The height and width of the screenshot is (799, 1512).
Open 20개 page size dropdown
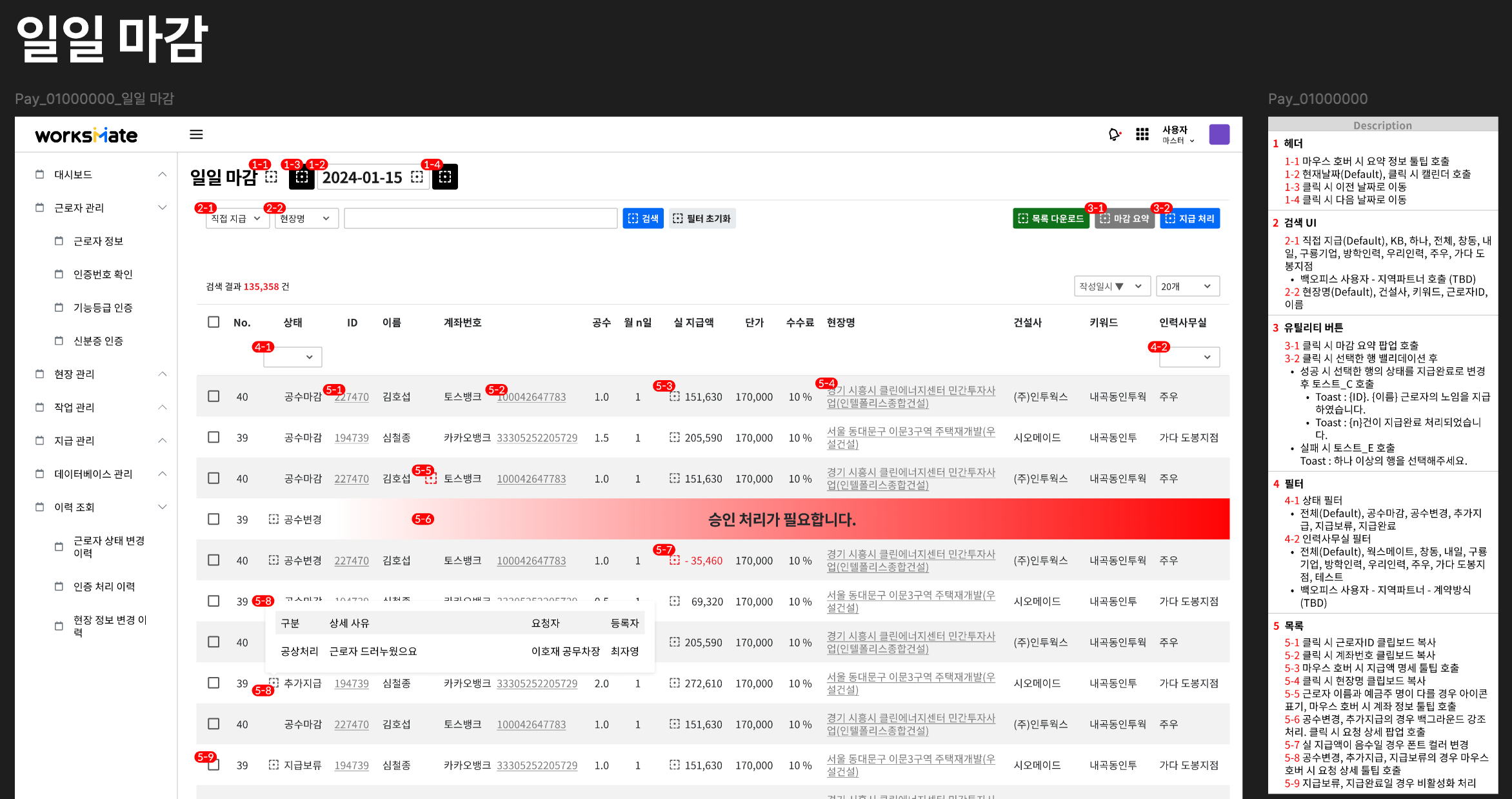(x=1188, y=287)
